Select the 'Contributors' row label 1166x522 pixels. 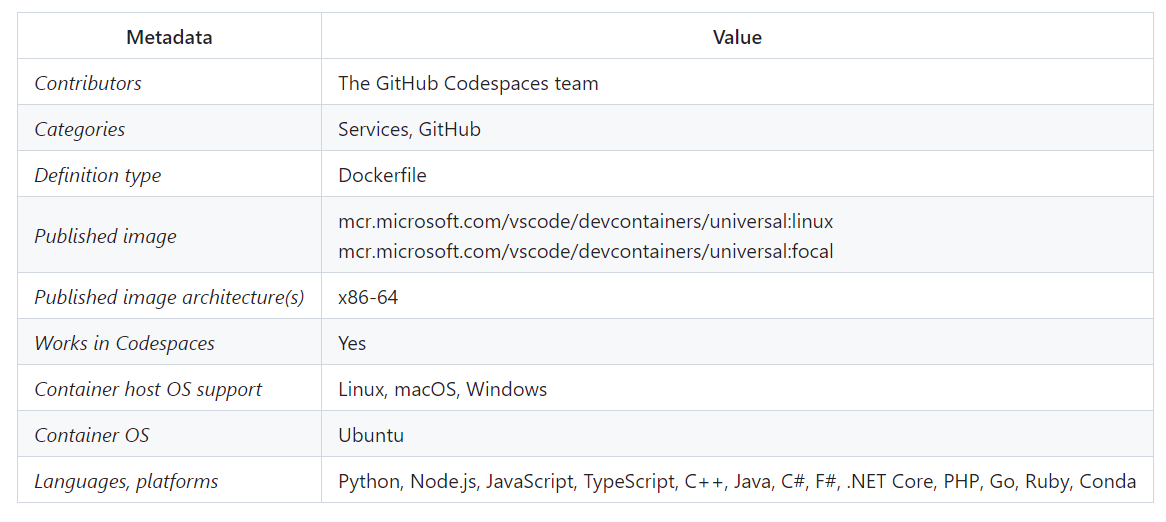click(x=88, y=83)
